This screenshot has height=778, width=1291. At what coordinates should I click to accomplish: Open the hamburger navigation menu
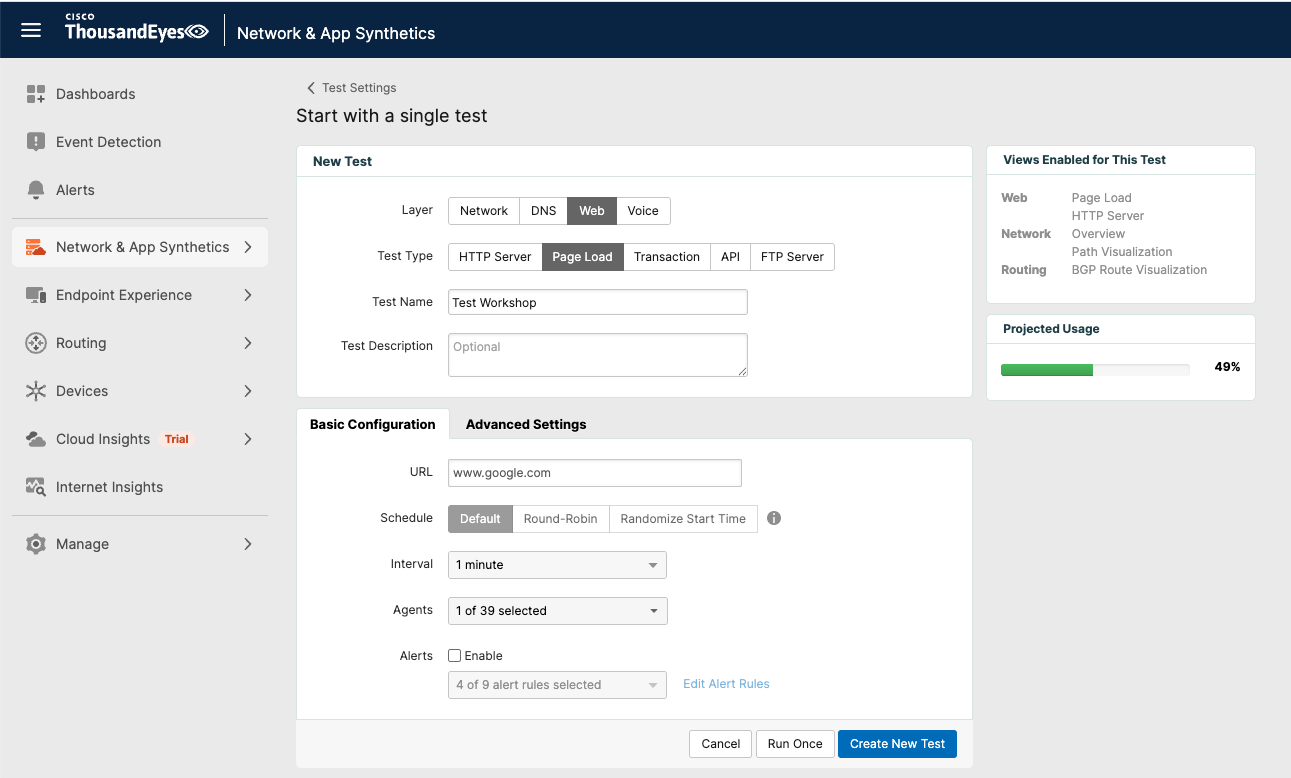click(x=31, y=30)
